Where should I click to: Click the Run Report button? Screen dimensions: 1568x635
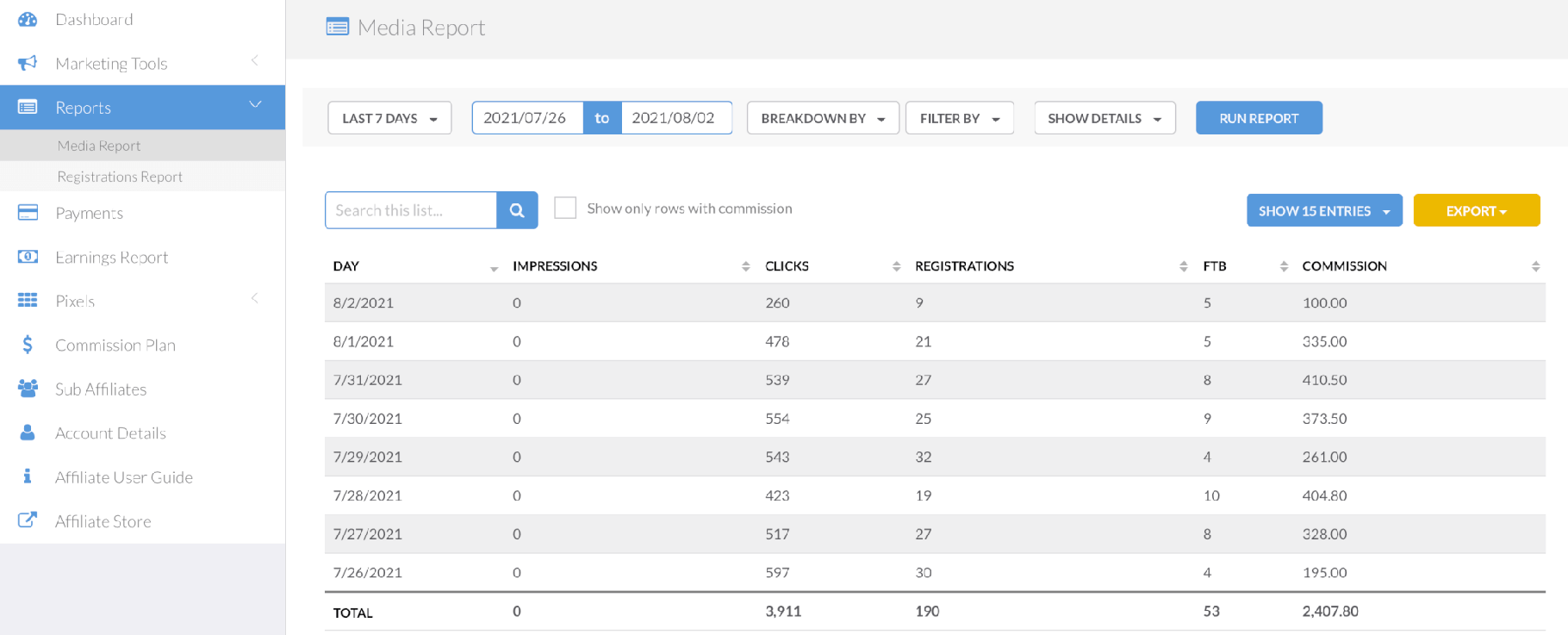(1258, 118)
